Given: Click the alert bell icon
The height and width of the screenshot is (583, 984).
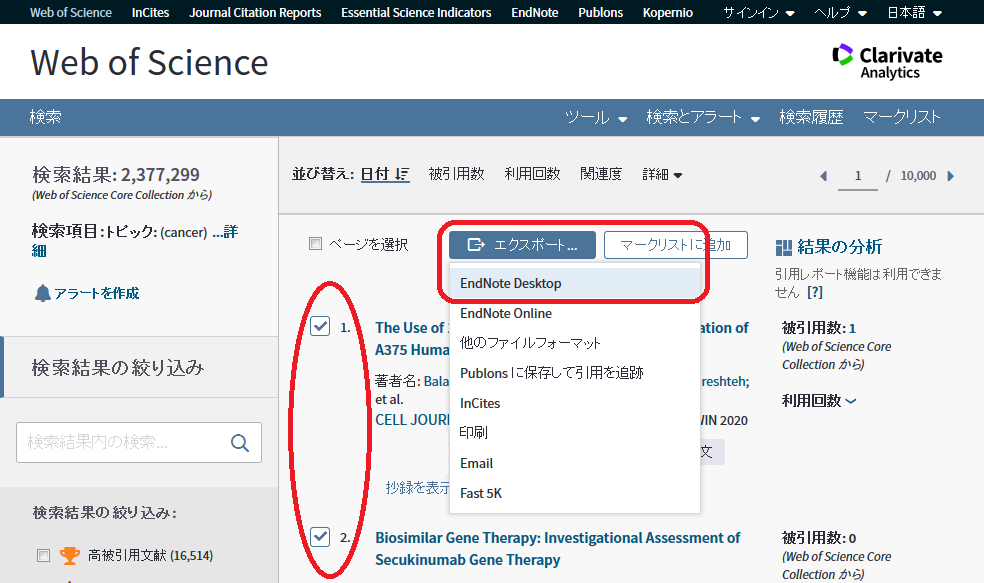Looking at the screenshot, I should pos(42,293).
